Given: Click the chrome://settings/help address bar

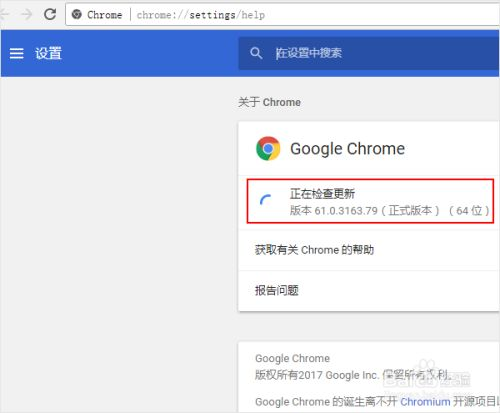Looking at the screenshot, I should pos(283,15).
